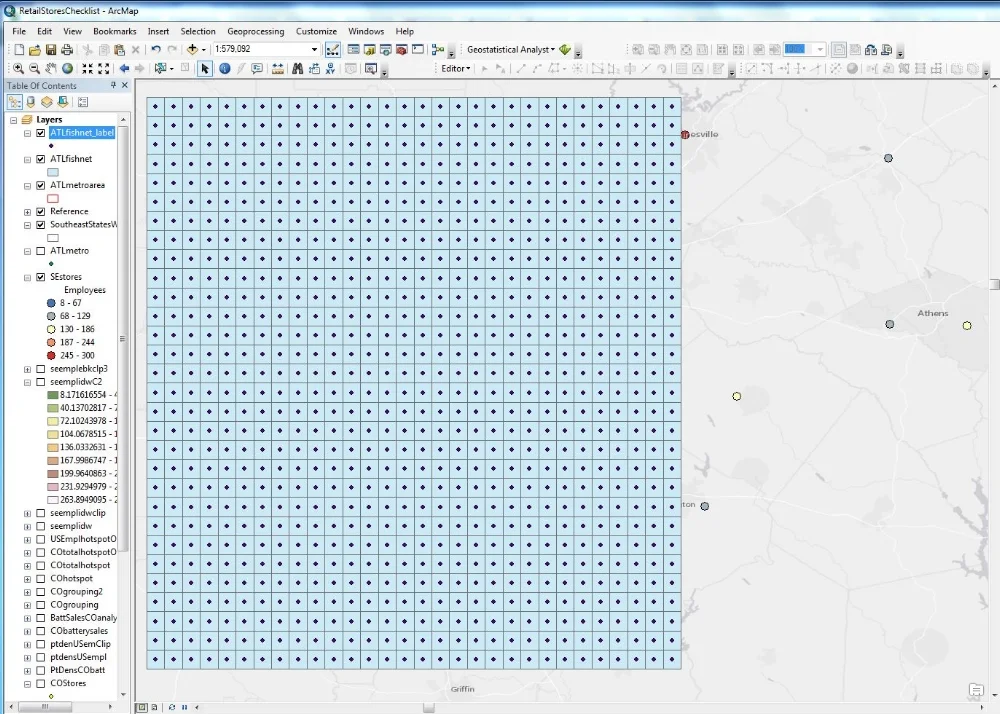Image resolution: width=1000 pixels, height=714 pixels.
Task: Open the Selection menu
Action: pos(198,31)
